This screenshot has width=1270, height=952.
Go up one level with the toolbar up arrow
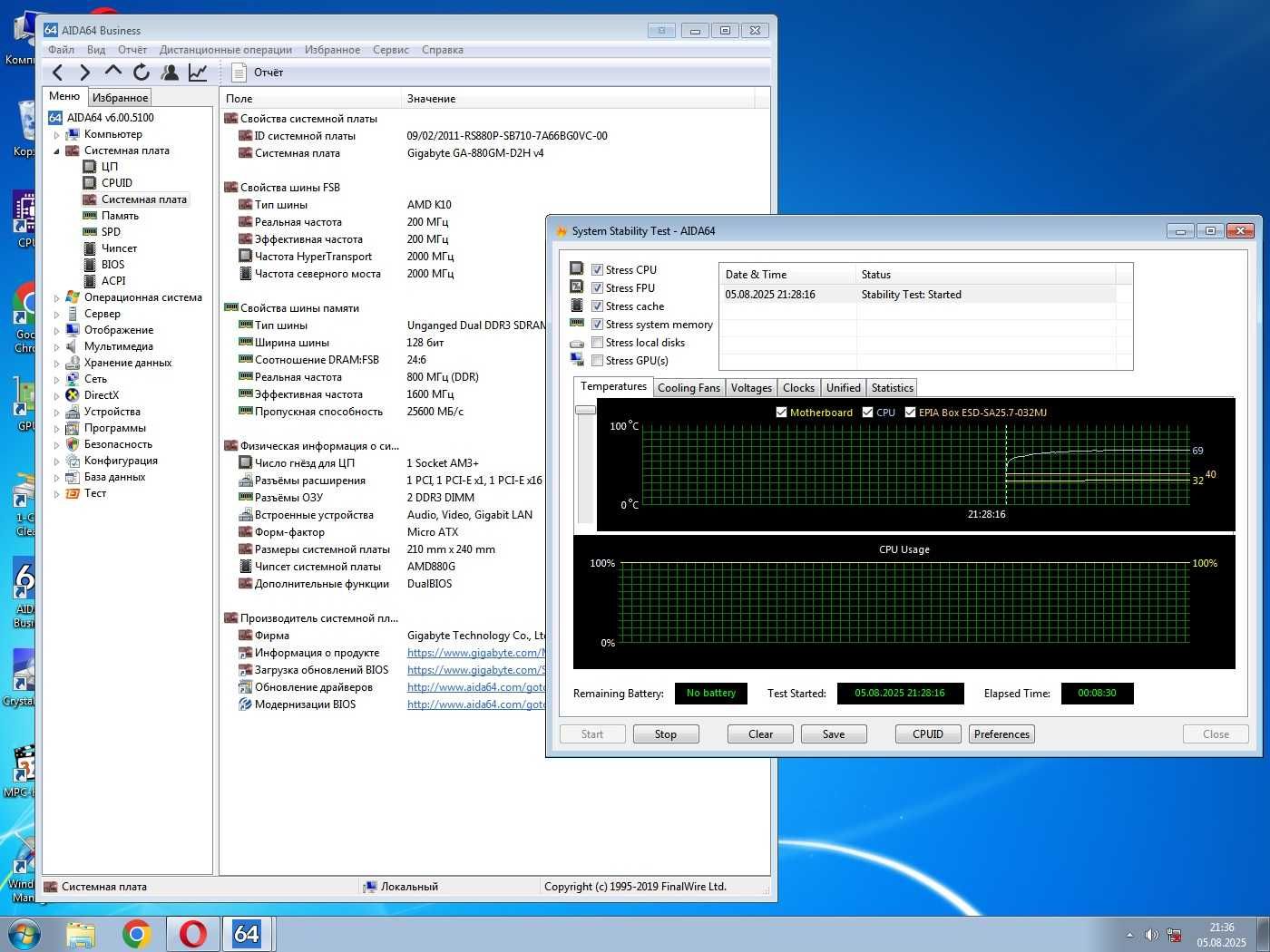click(113, 72)
